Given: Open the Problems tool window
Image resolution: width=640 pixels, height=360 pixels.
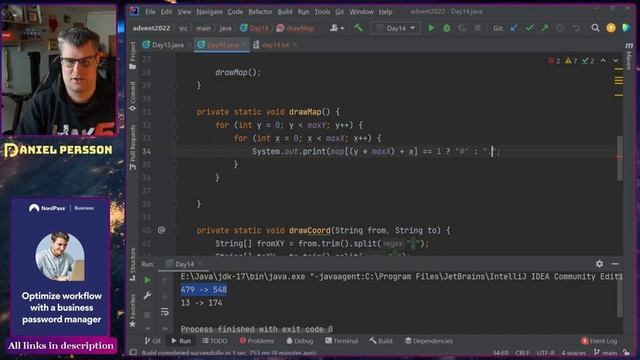Looking at the screenshot, I should click(257, 341).
